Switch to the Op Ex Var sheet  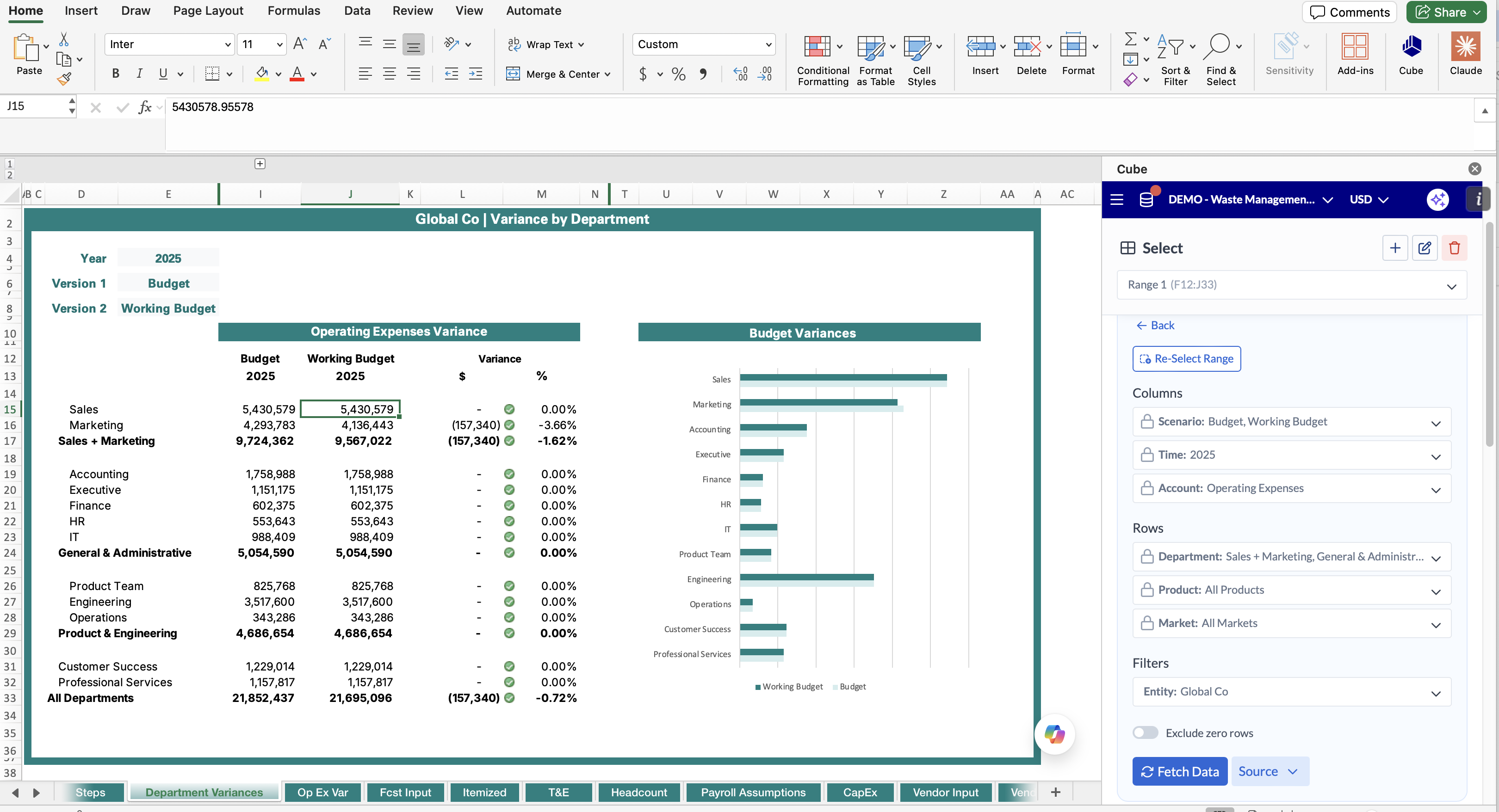coord(322,792)
